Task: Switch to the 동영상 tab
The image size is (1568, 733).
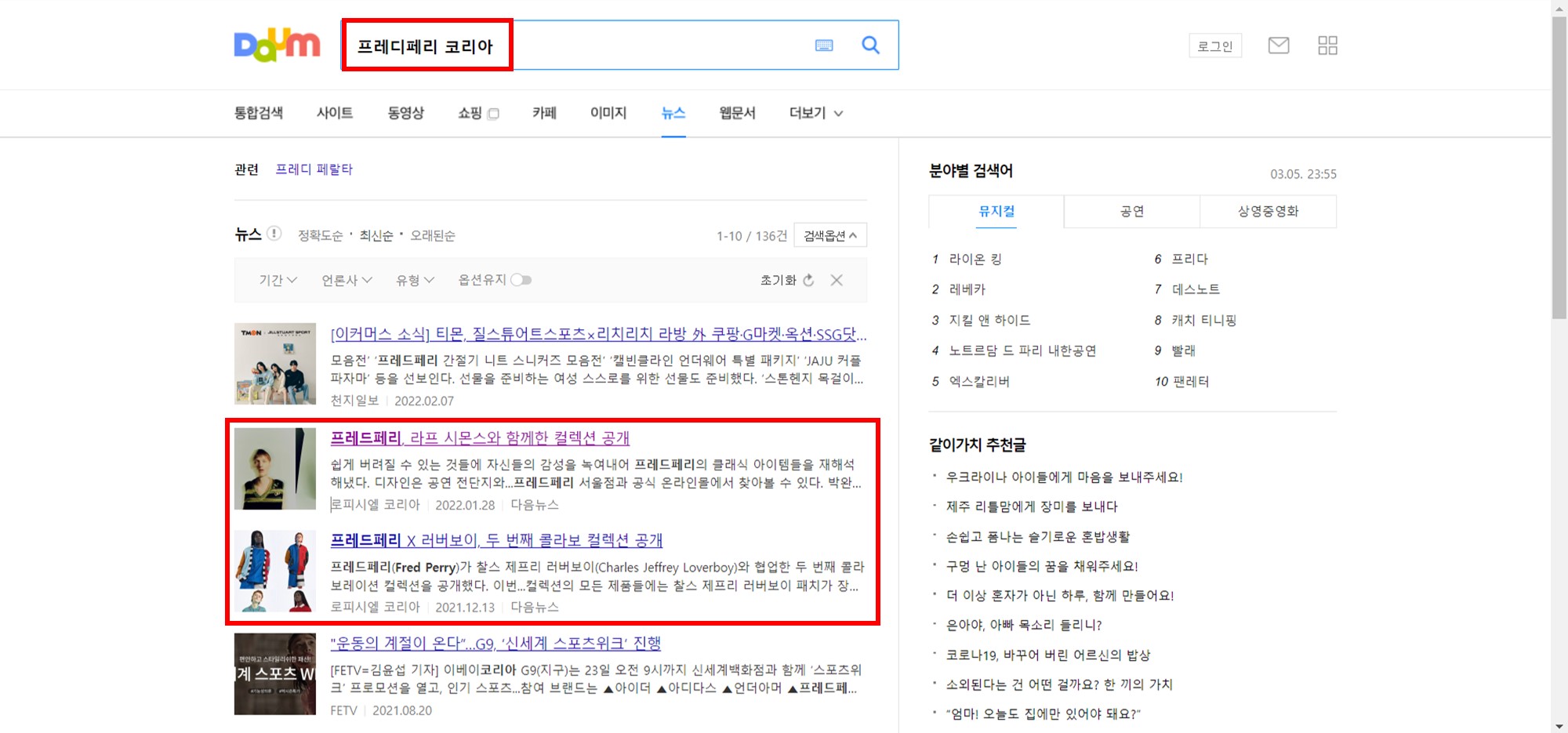Action: [x=405, y=113]
